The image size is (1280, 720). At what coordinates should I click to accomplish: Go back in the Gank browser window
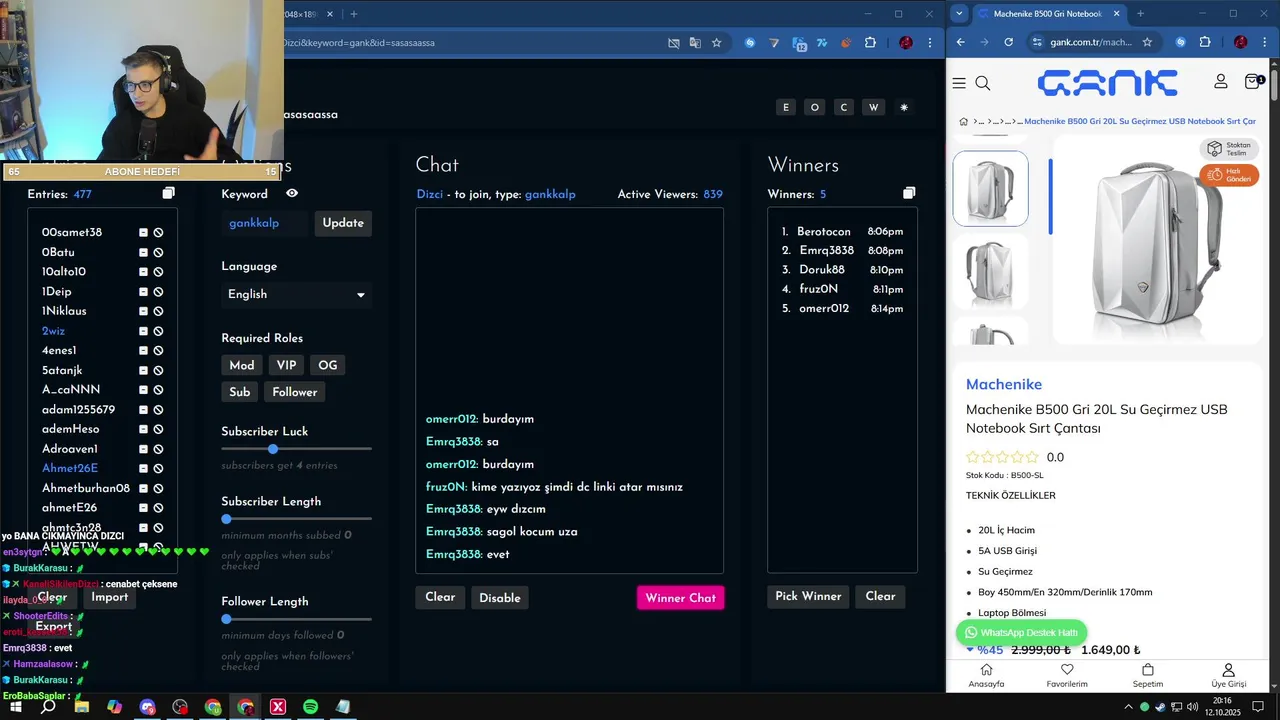pyautogui.click(x=960, y=42)
